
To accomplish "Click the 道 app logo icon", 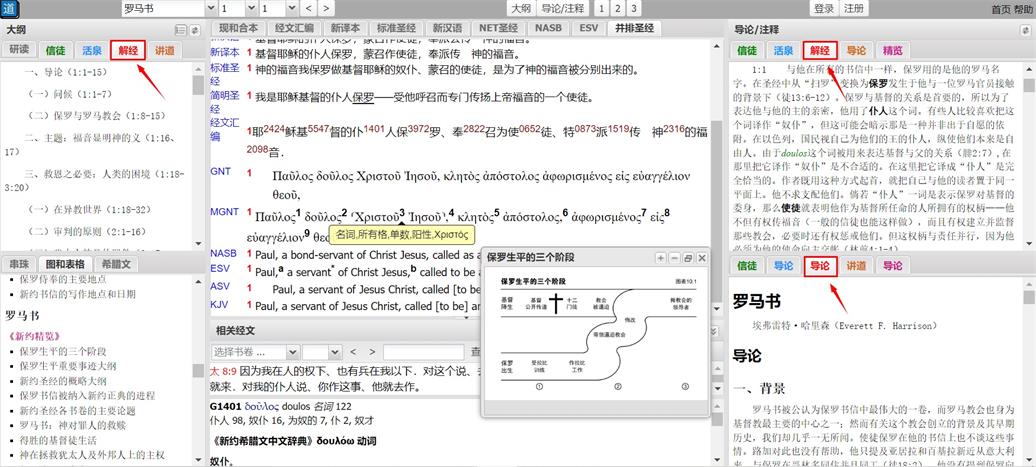I will 10,9.
